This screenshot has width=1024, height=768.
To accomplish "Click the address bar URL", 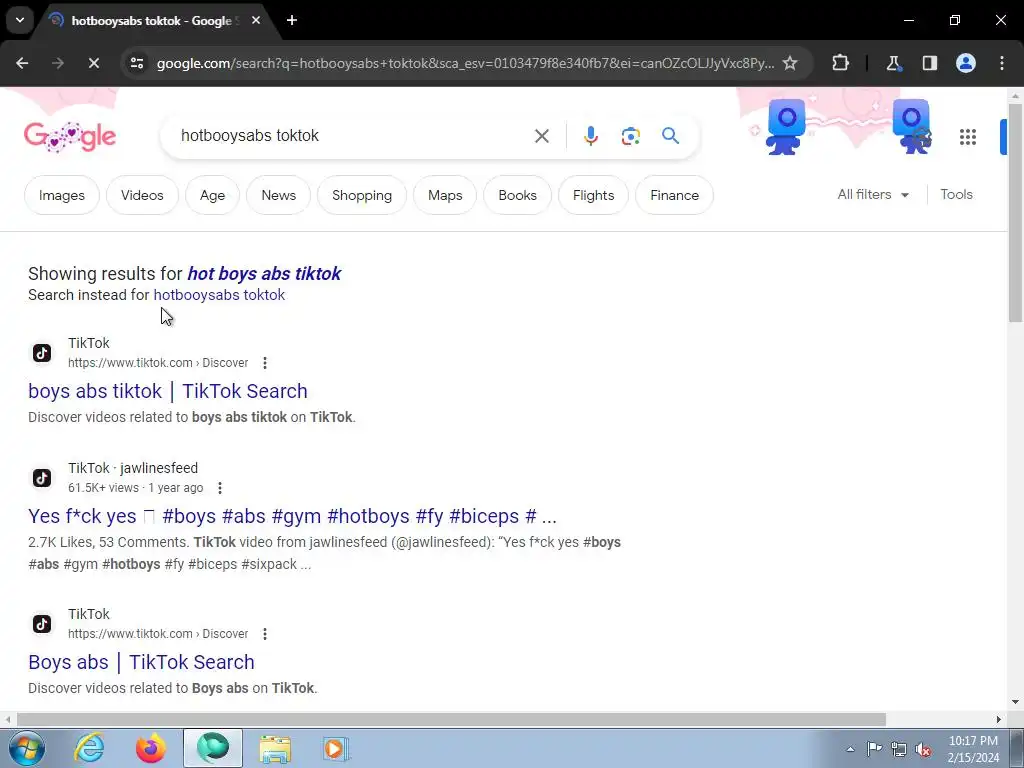I will pos(465,63).
